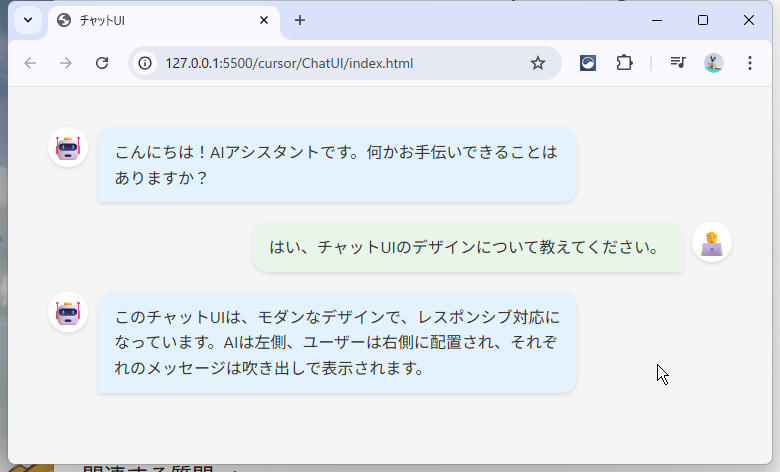This screenshot has height=472, width=780.
Task: Click the user avatar beside the green message
Action: coord(712,243)
